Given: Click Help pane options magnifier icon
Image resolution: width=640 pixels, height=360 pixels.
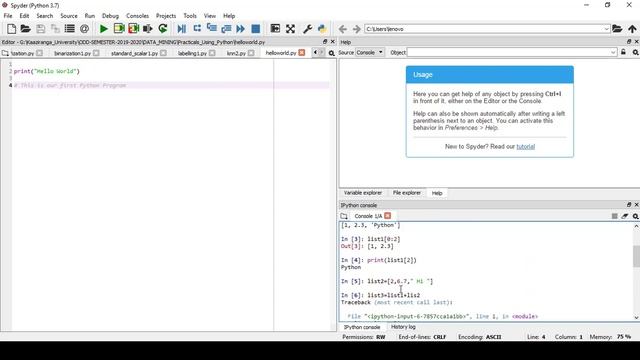Looking at the screenshot, I should (636, 52).
